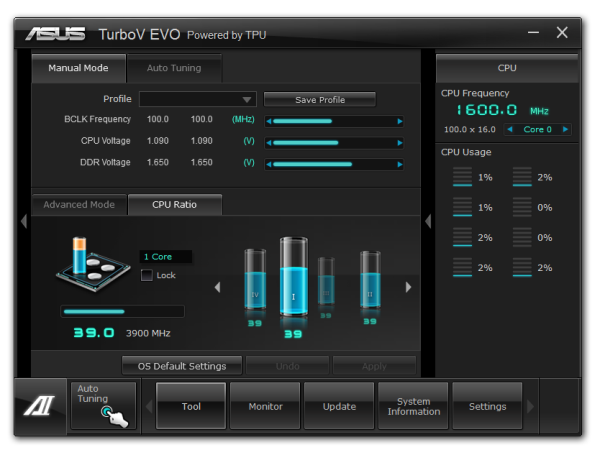The width and height of the screenshot is (600, 455).
Task: Close the TurboV EVO window
Action: [562, 33]
